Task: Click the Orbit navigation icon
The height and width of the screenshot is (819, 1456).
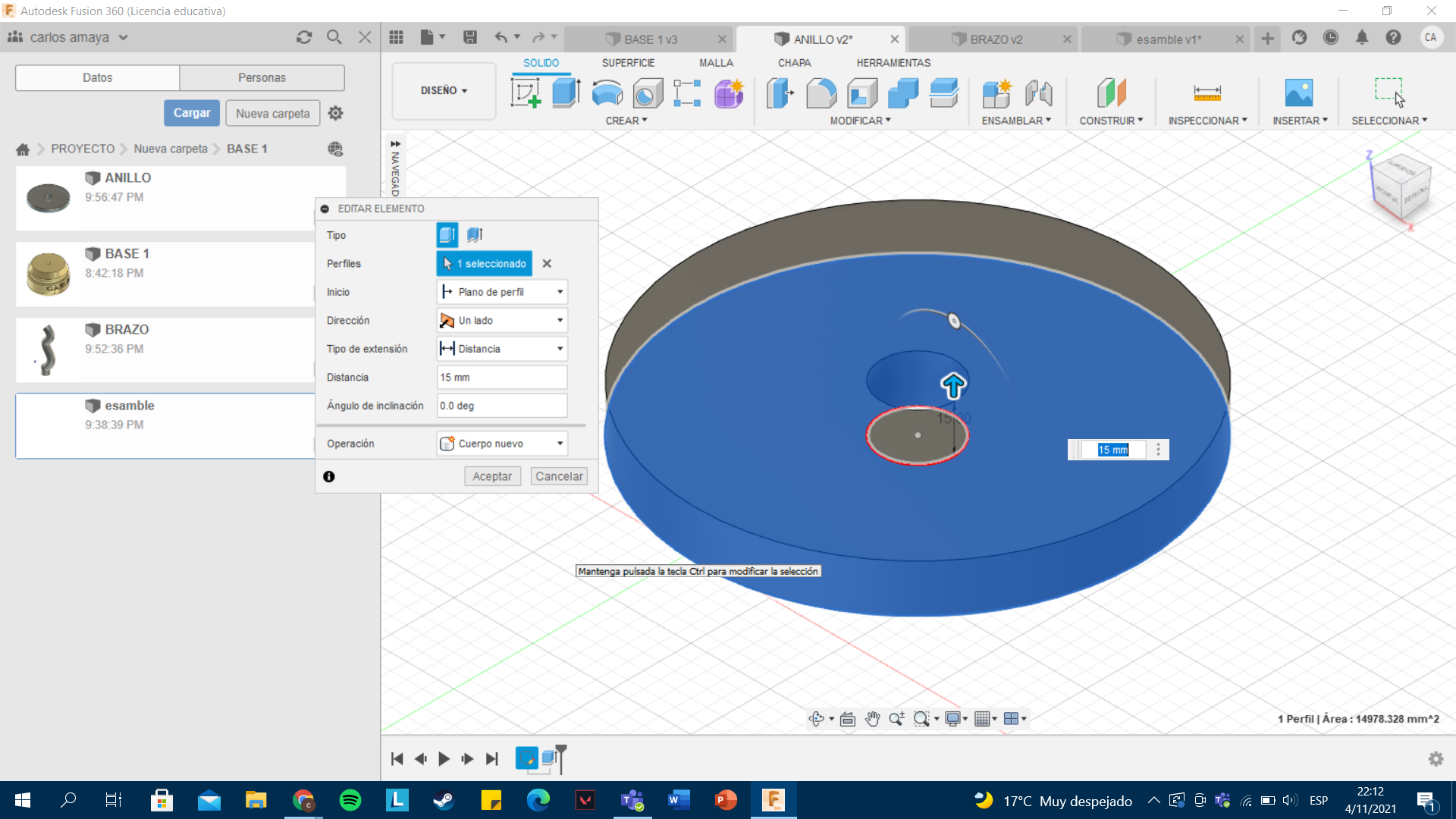Action: pos(816,719)
